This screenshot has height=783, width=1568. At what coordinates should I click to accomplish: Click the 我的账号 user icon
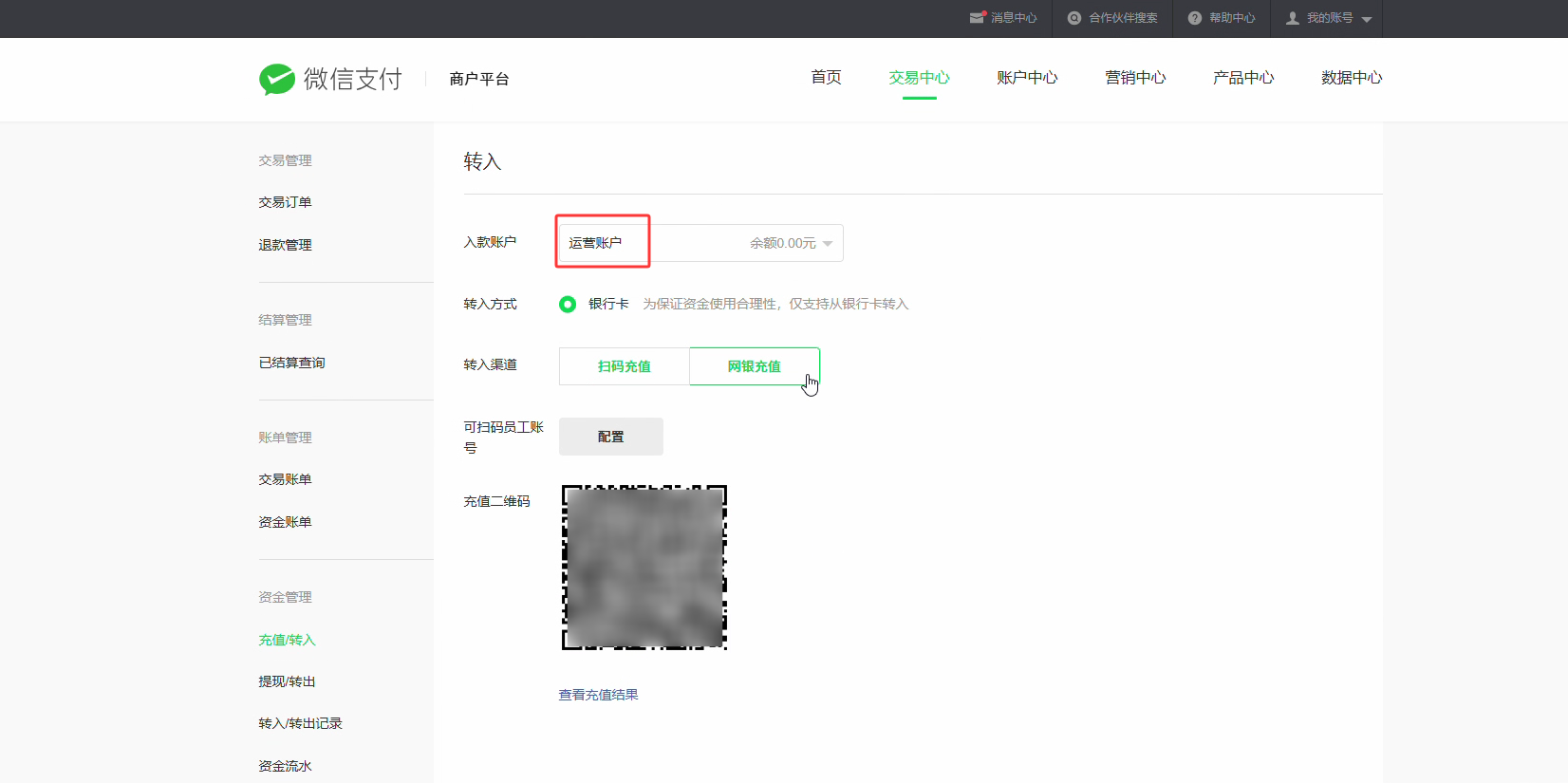pos(1293,18)
